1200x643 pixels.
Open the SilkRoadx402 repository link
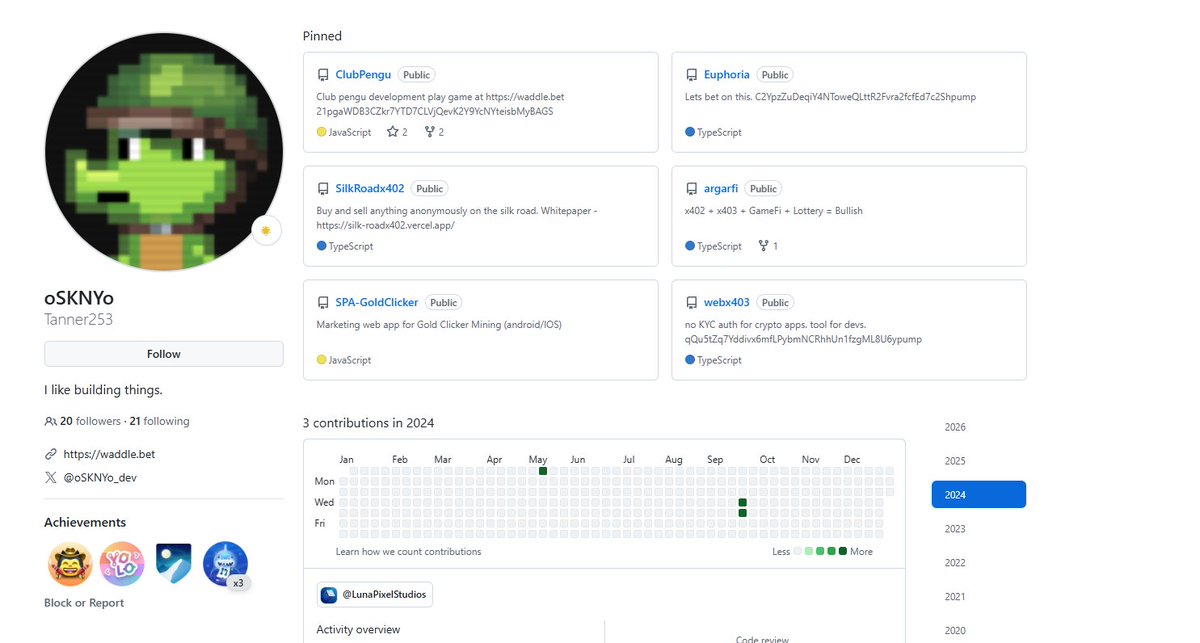(370, 189)
